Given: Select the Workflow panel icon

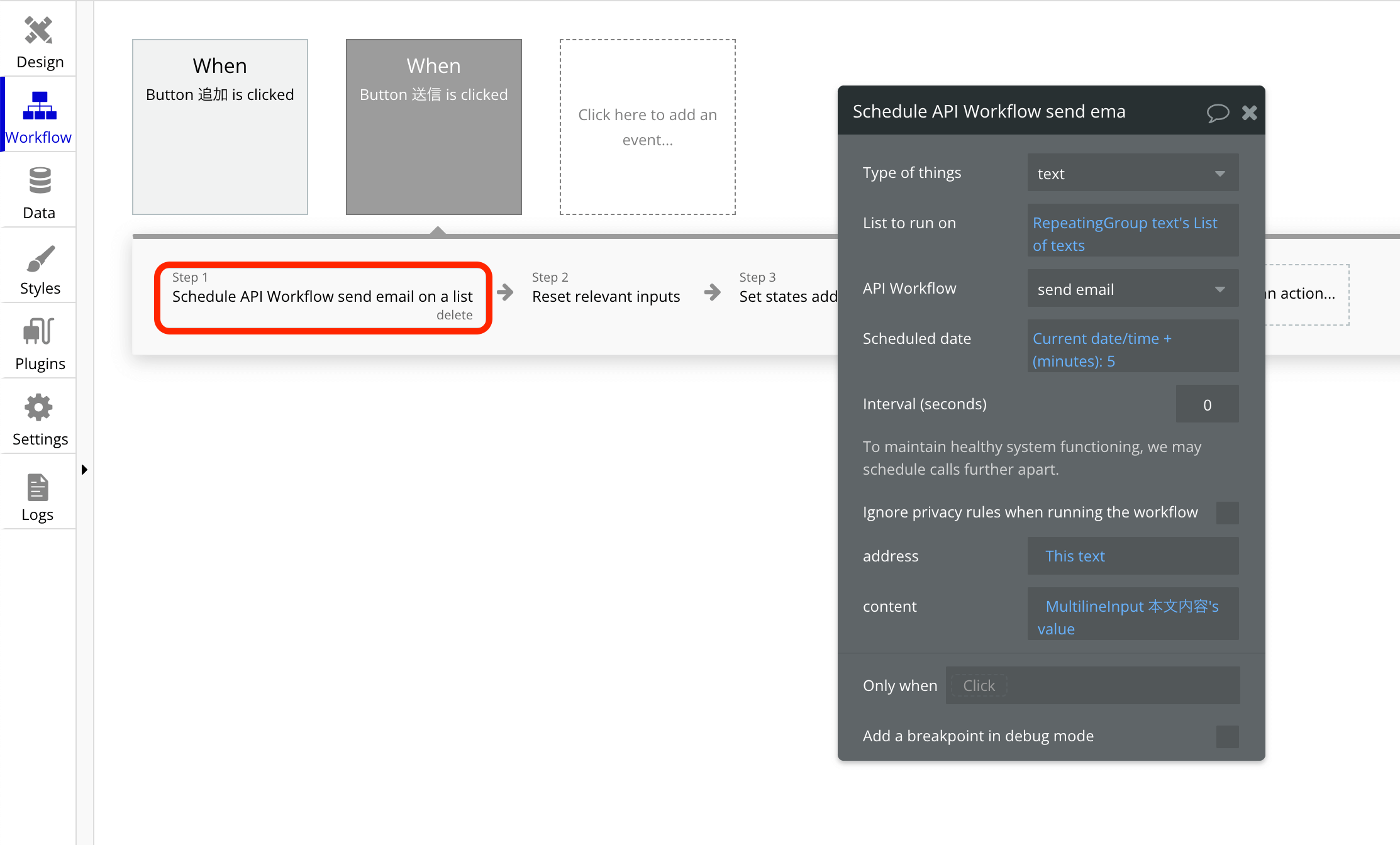Looking at the screenshot, I should click(38, 113).
